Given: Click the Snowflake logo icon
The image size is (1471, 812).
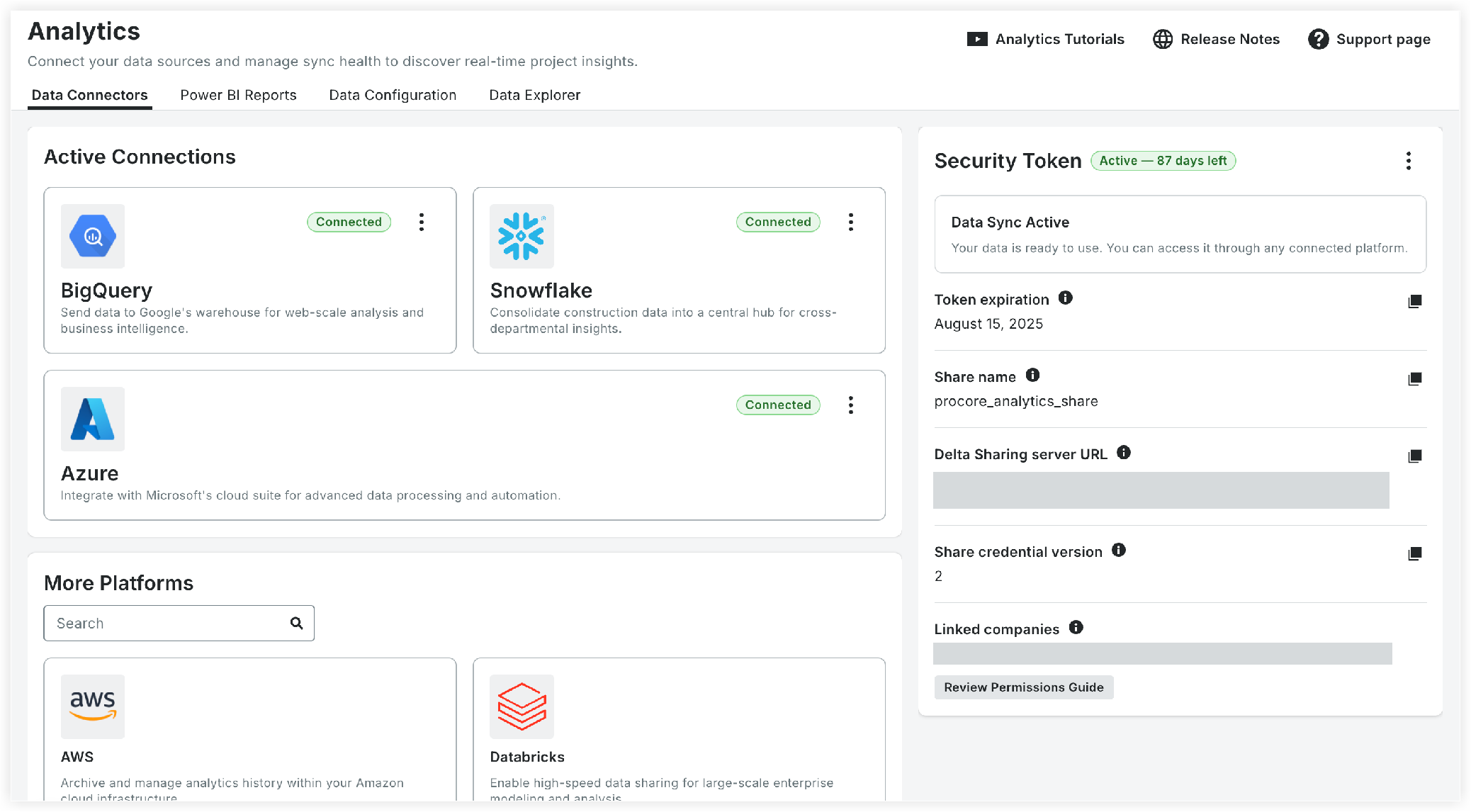Looking at the screenshot, I should [x=522, y=236].
